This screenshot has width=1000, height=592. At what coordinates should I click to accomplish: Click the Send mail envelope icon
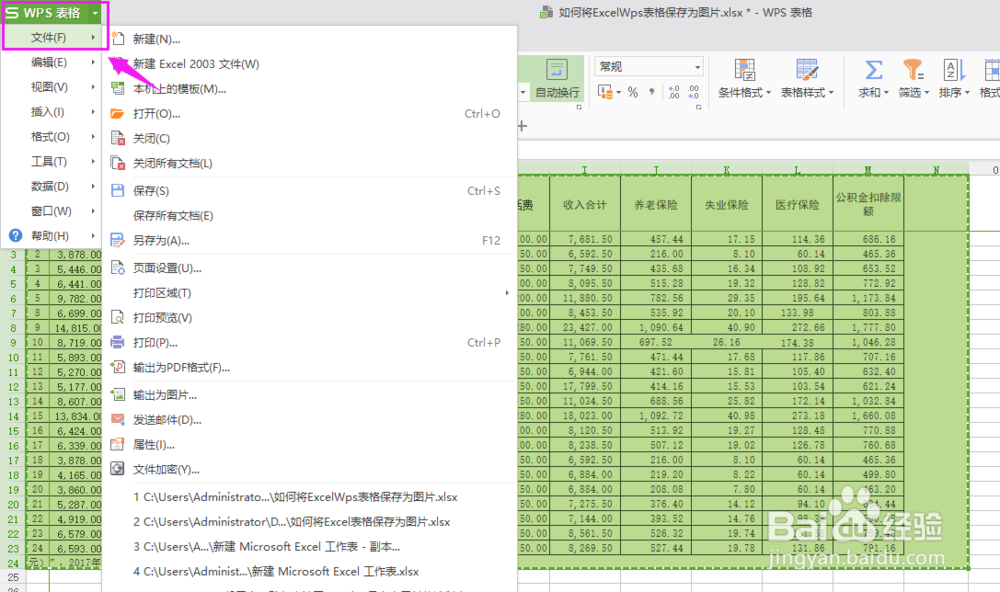(118, 420)
